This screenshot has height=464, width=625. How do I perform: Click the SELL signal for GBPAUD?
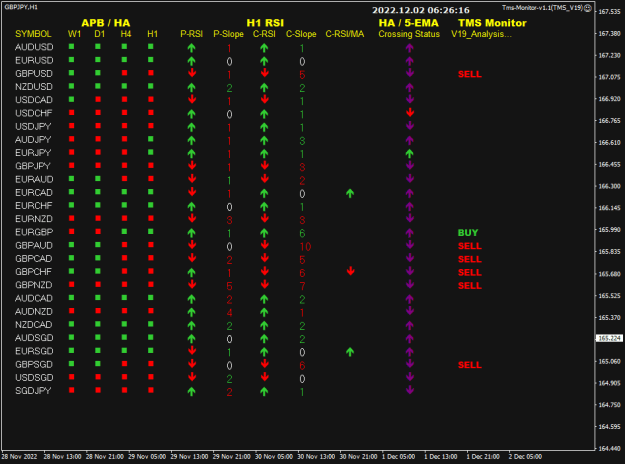coord(470,246)
